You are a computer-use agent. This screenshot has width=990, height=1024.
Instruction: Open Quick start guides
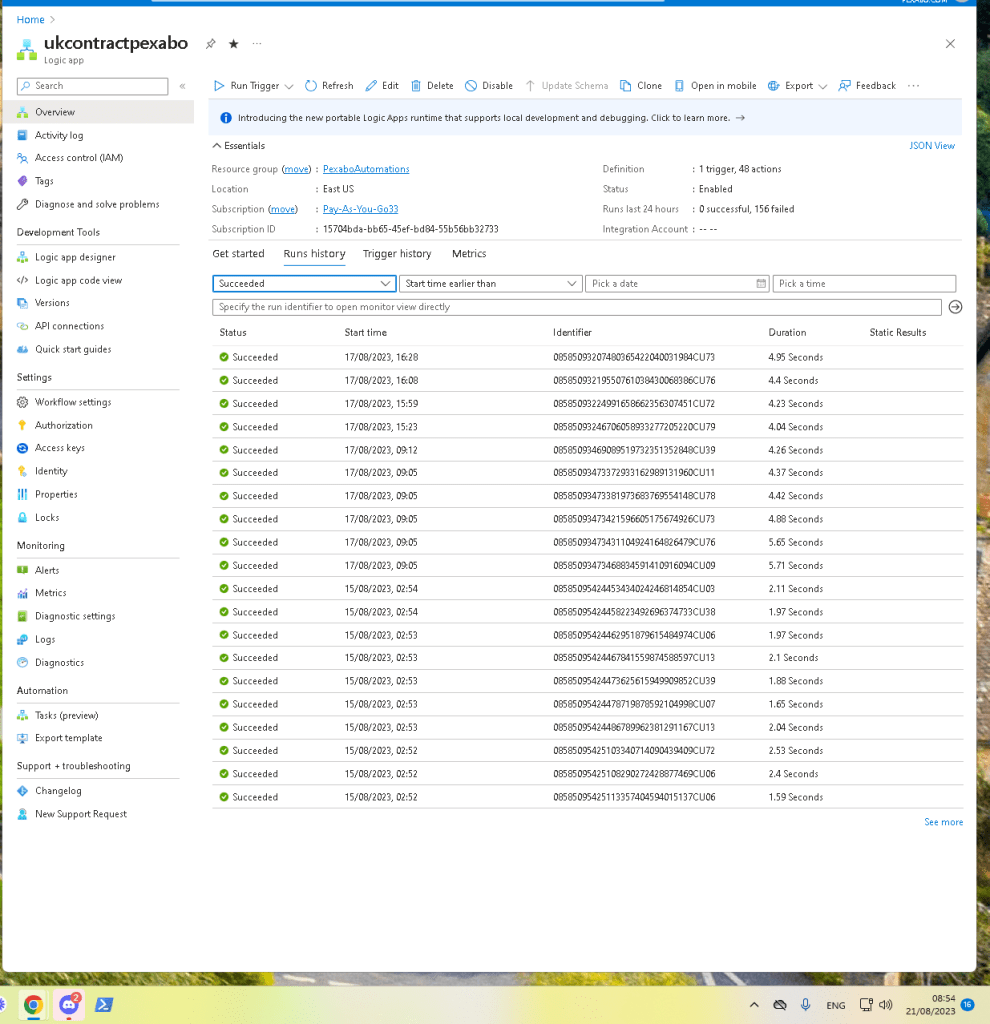coord(72,349)
